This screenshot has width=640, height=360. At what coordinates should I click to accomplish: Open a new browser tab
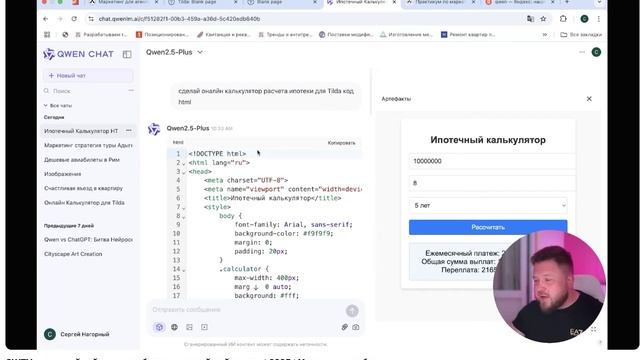567,2
